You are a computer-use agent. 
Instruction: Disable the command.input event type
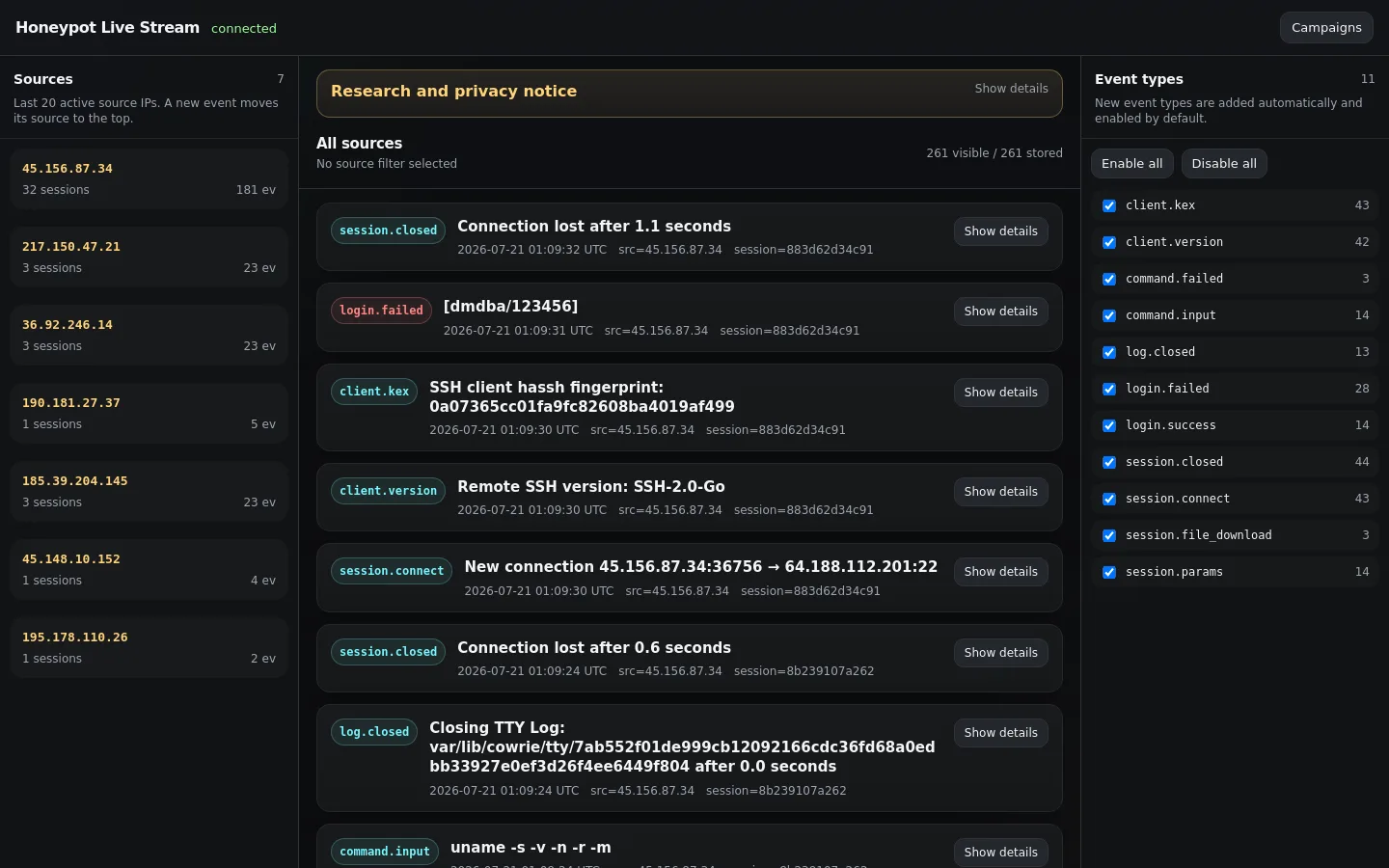point(1109,315)
